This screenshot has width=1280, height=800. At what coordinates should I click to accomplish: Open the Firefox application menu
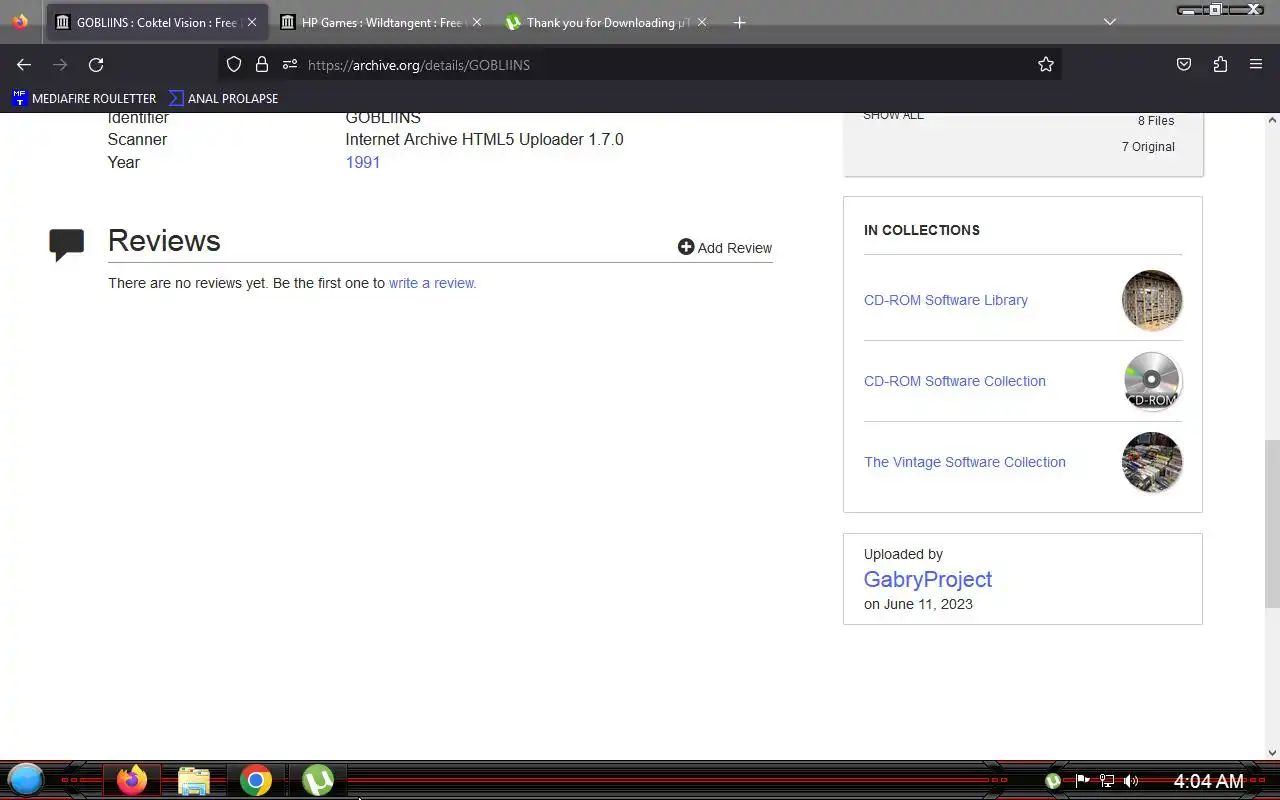pos(1256,64)
